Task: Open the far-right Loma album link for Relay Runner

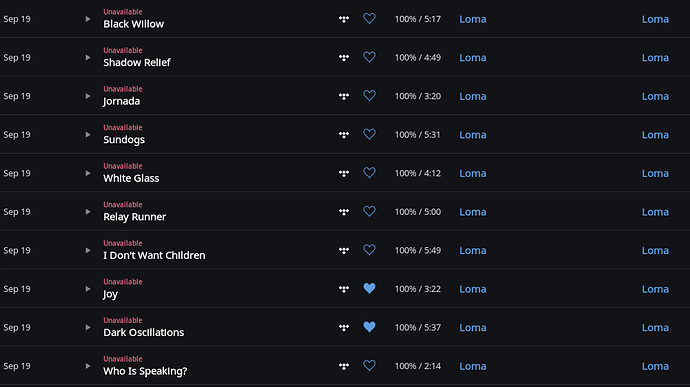Action: (655, 212)
